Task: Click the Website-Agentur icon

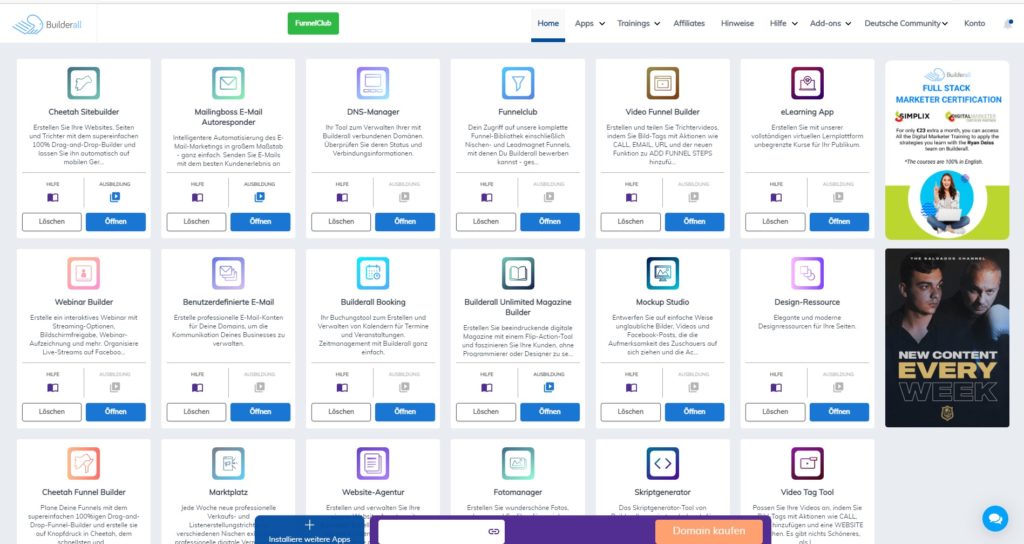Action: (373, 463)
